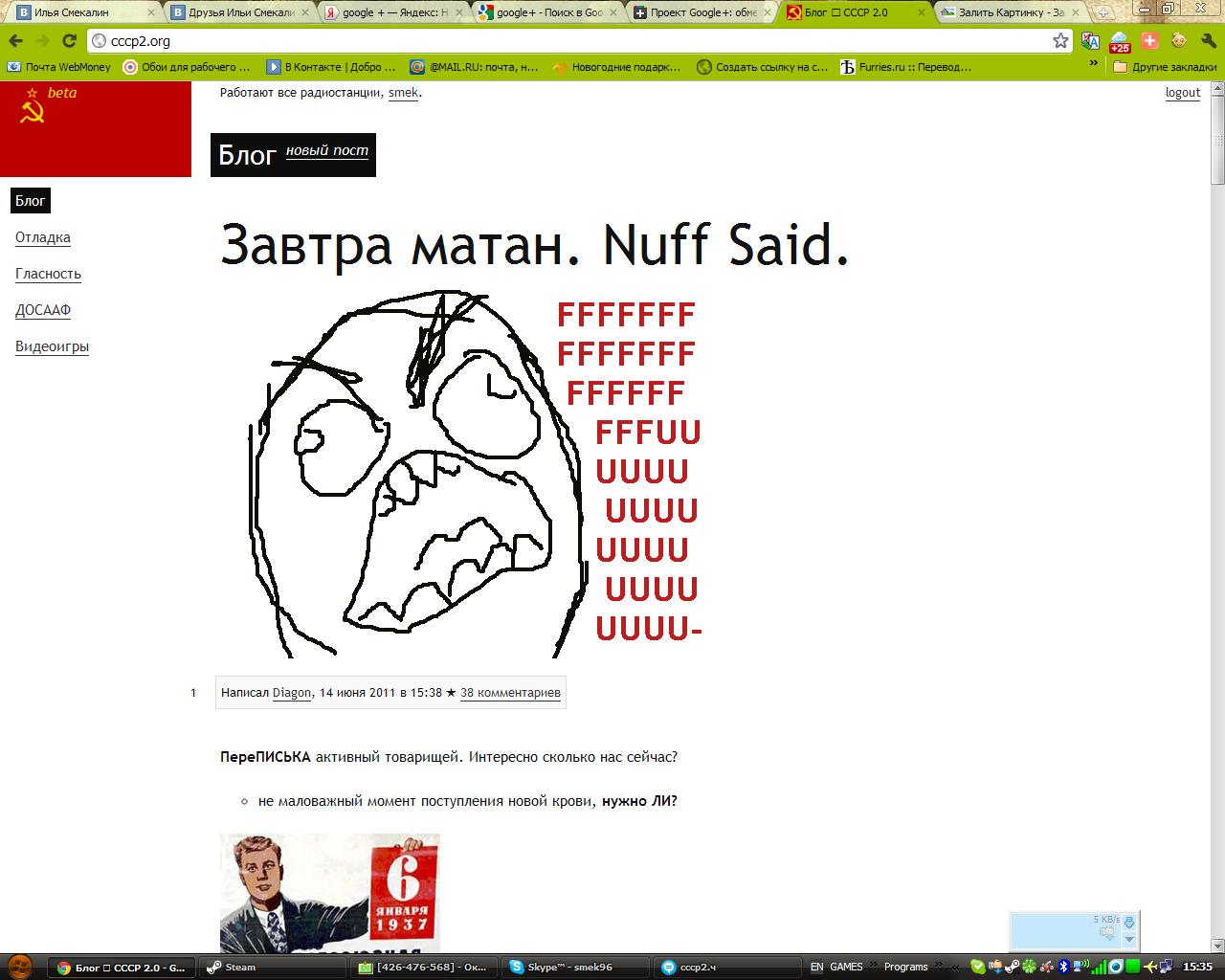This screenshot has width=1225, height=980.
Task: Switch to the Илья Смекалин tab
Action: tap(81, 12)
